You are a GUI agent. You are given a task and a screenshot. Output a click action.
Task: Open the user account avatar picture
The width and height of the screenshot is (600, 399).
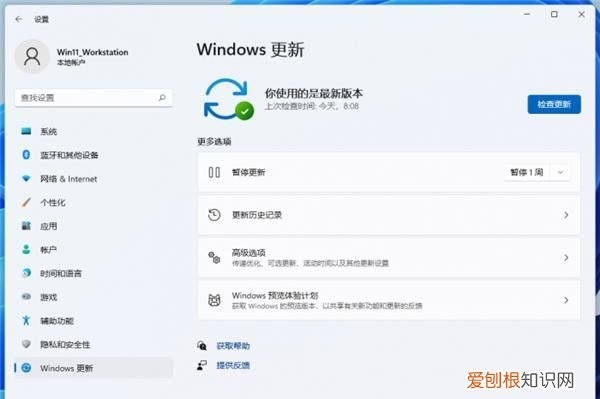point(32,56)
